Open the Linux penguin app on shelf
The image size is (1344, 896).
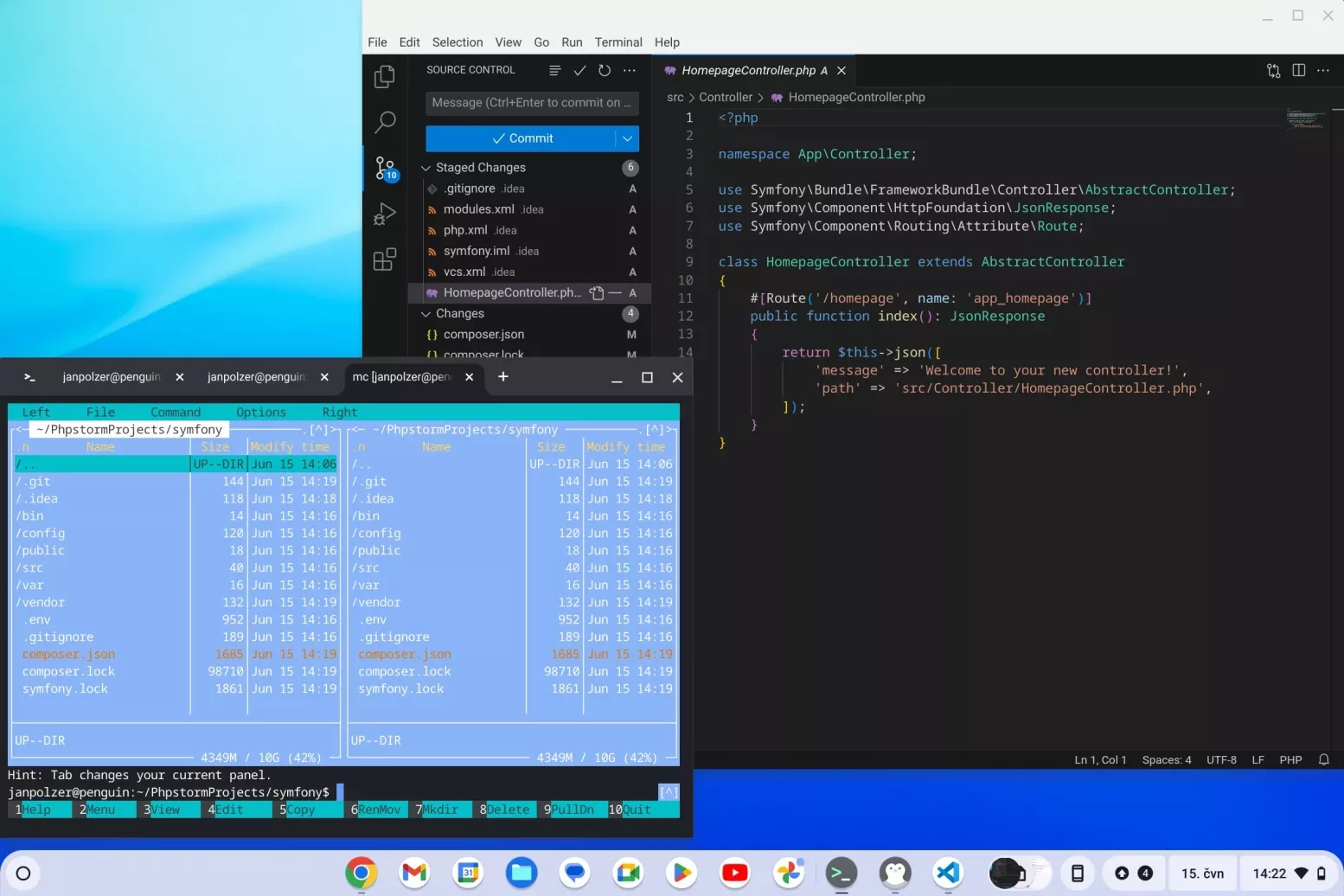(x=895, y=873)
